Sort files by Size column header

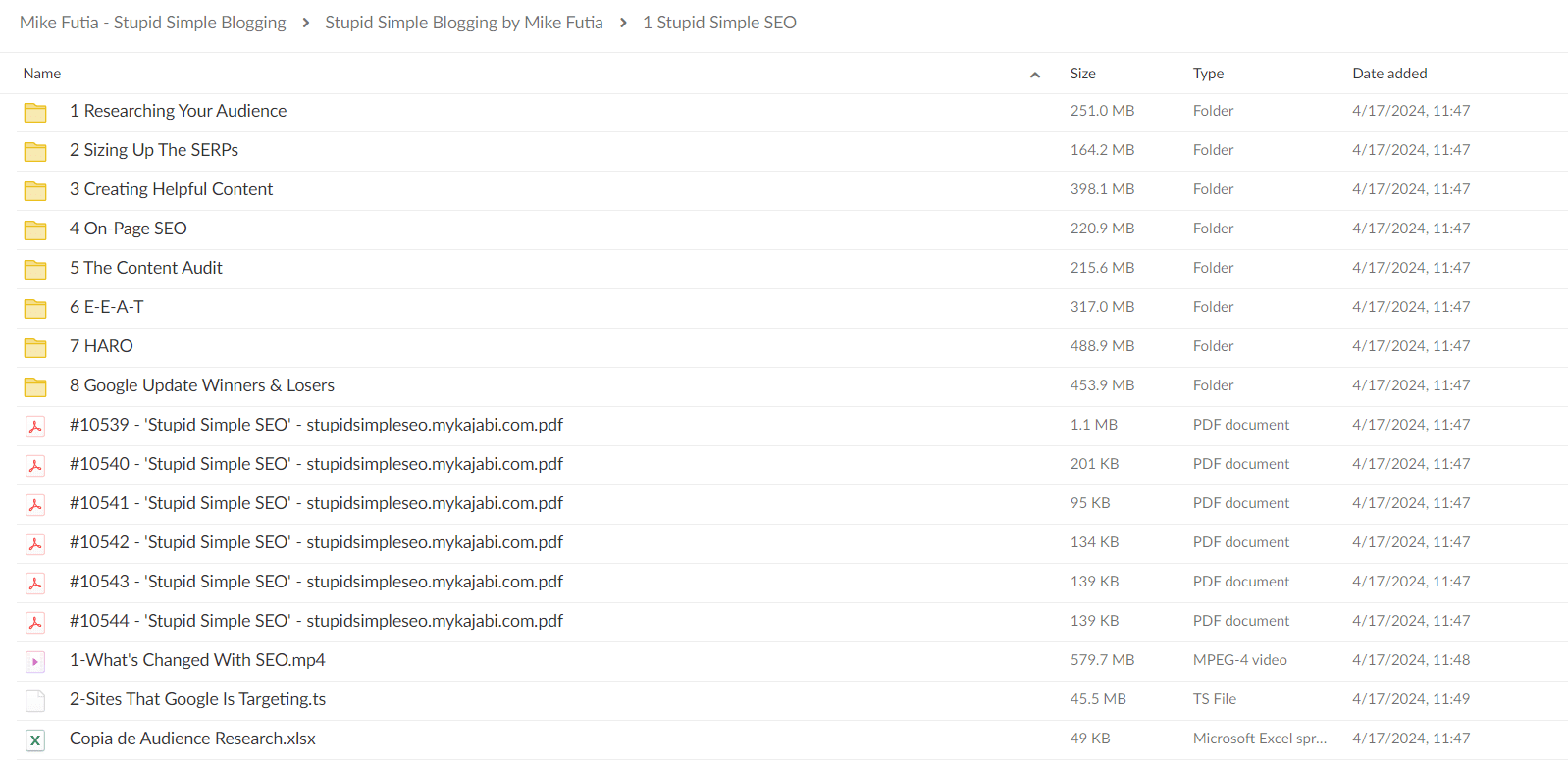coord(1083,74)
